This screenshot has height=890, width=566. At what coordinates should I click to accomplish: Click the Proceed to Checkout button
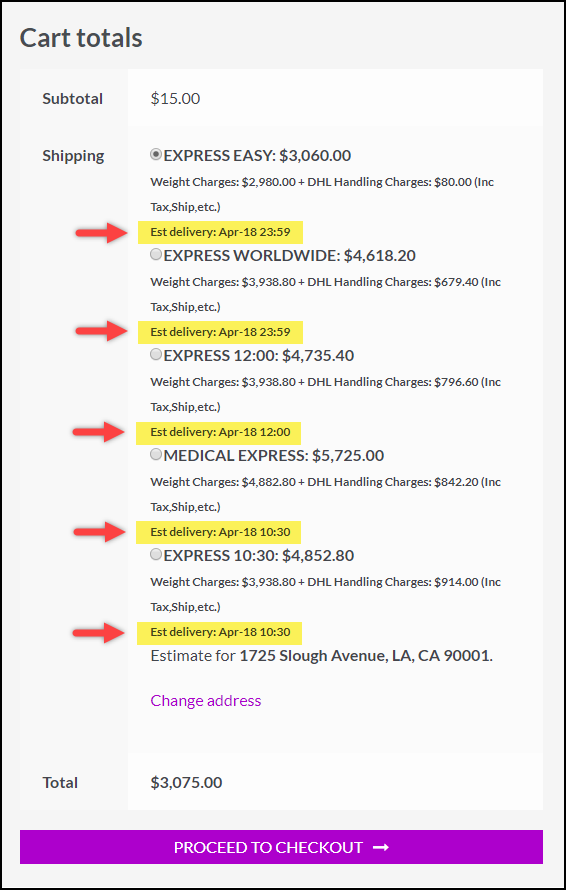[281, 847]
